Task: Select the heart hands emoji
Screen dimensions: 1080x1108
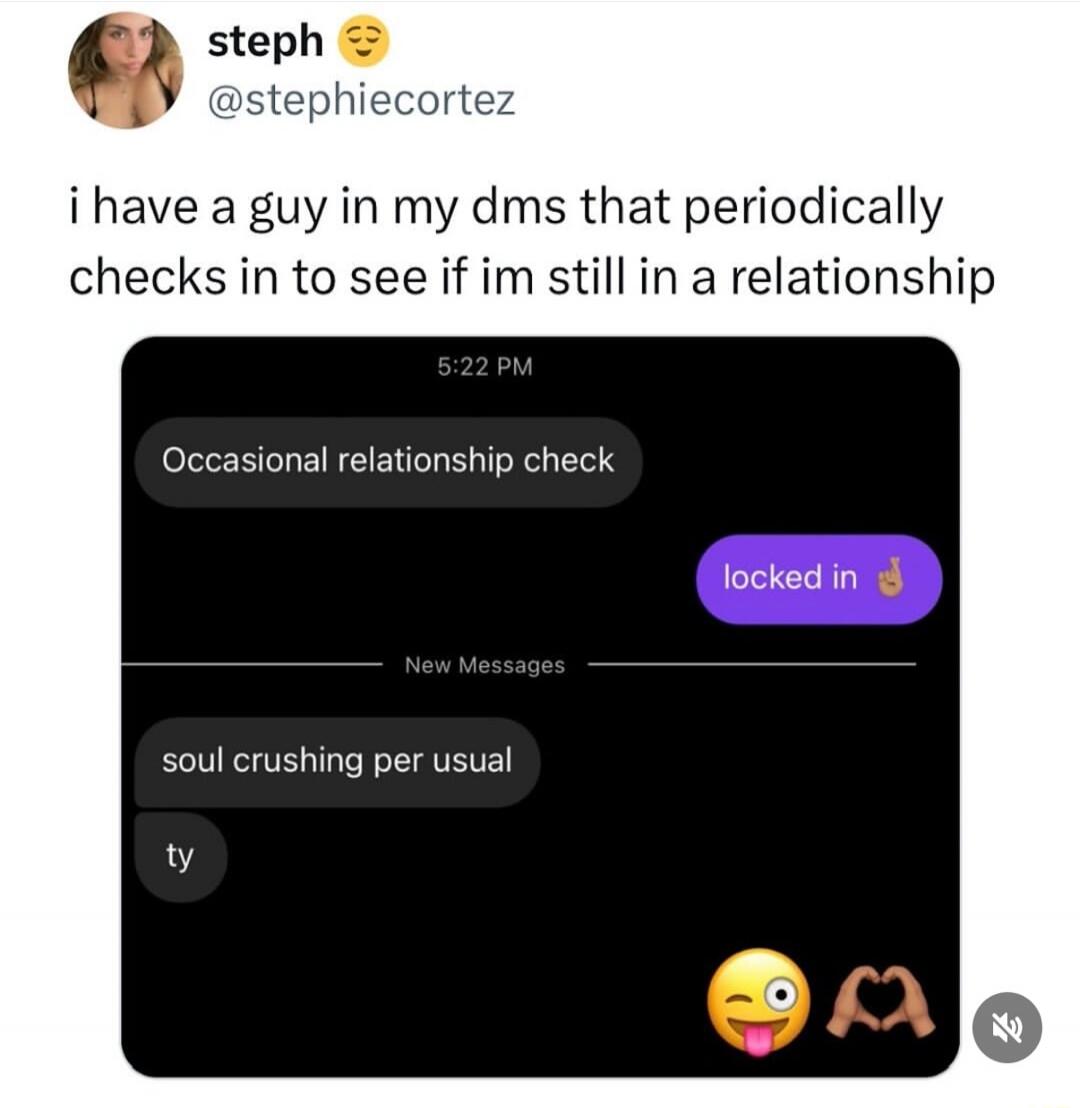Action: 881,1002
